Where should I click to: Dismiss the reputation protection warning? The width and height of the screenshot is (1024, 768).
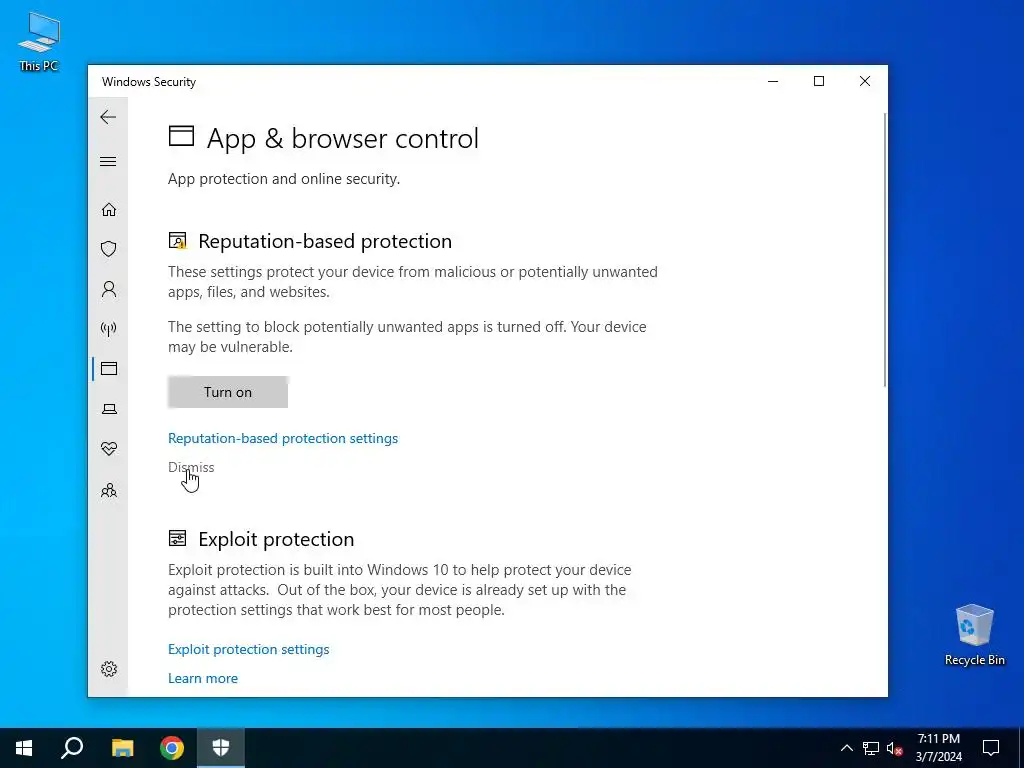[x=191, y=467]
